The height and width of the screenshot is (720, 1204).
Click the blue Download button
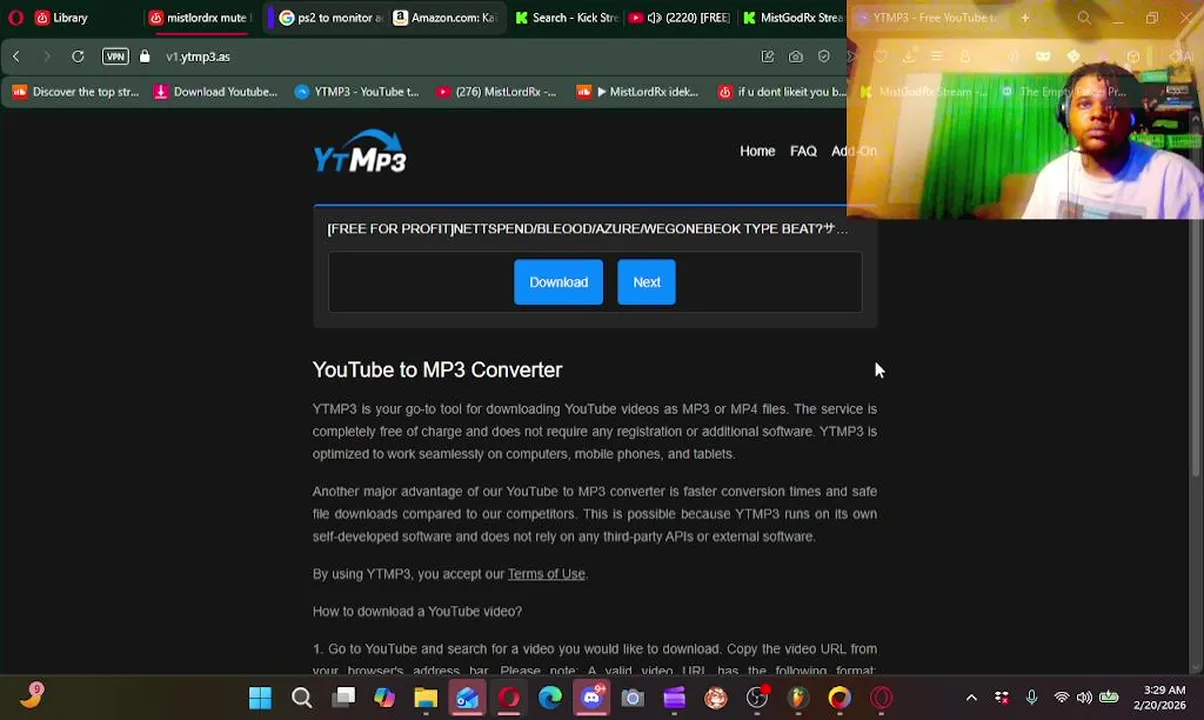[558, 282]
